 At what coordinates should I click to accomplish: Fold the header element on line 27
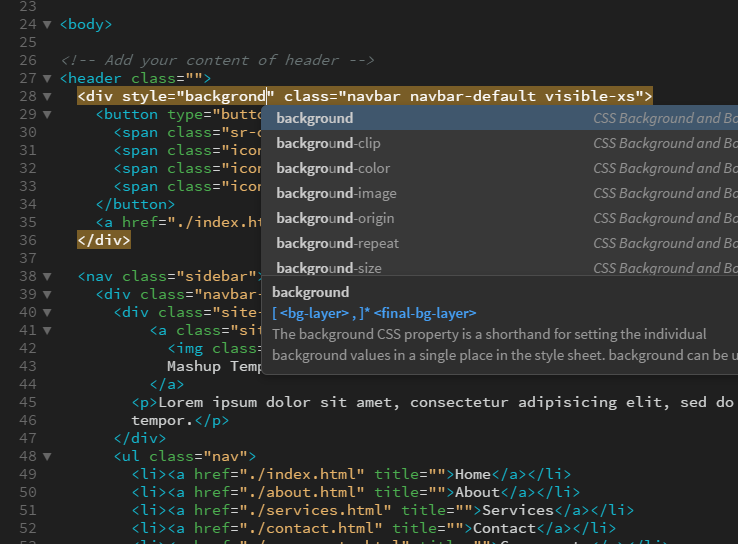tap(47, 78)
